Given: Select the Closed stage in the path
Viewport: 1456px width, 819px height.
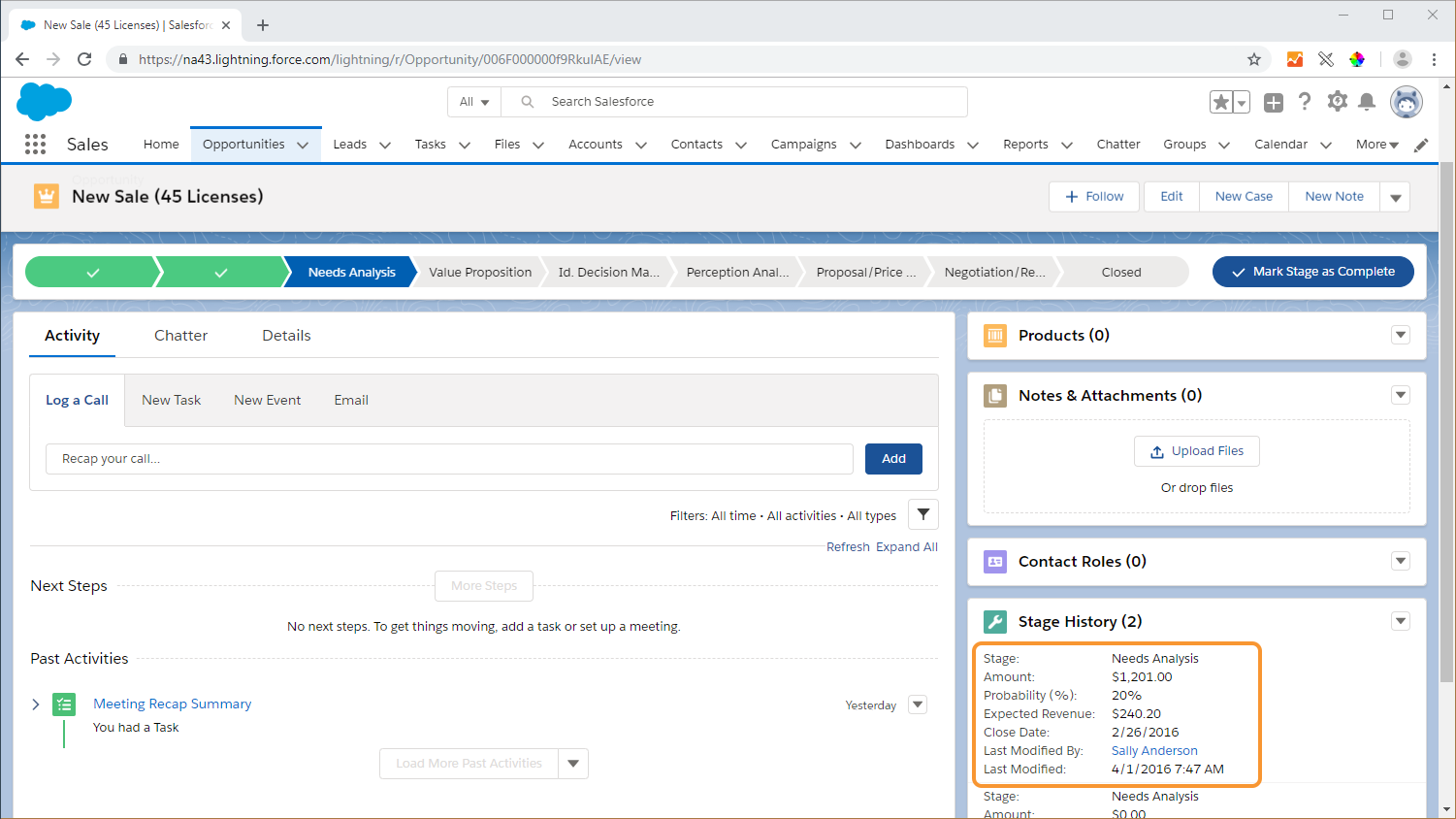Looking at the screenshot, I should click(1121, 273).
